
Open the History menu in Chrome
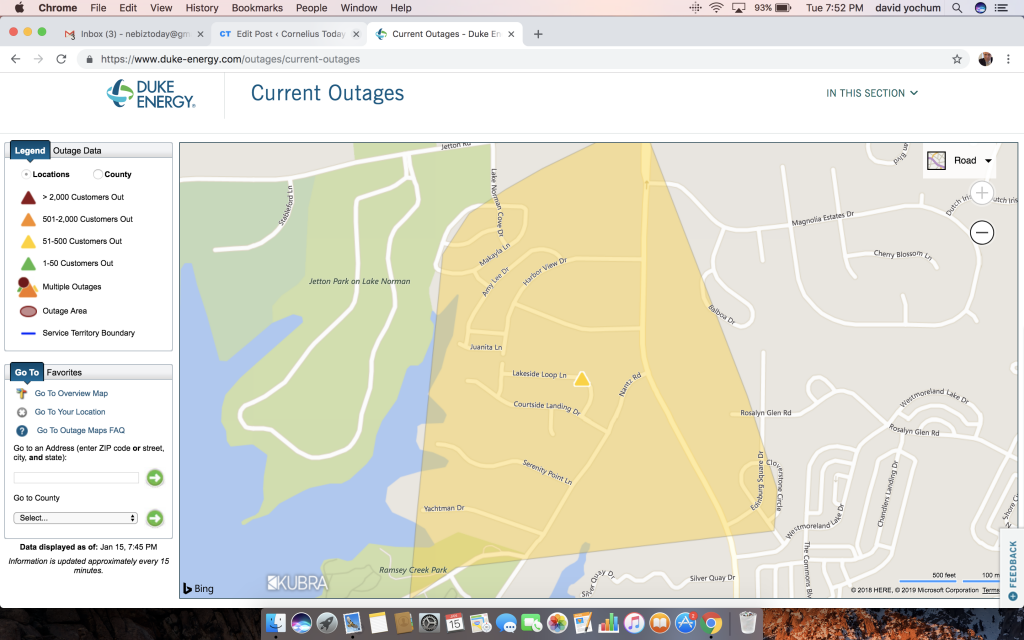[202, 8]
